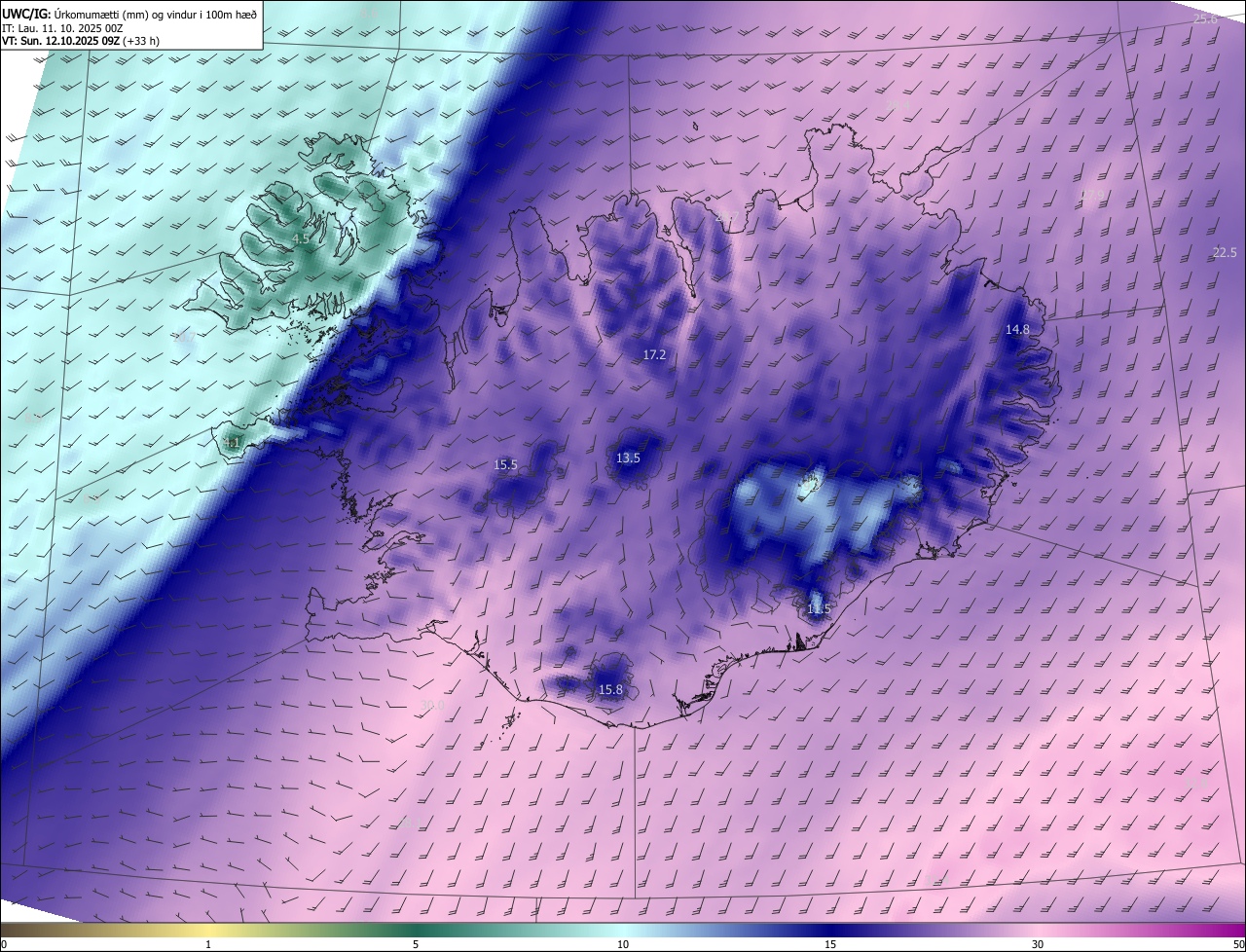1246x952 pixels.
Task: Click the faint 30.0 value southwest of Iceland
Action: pyautogui.click(x=432, y=705)
